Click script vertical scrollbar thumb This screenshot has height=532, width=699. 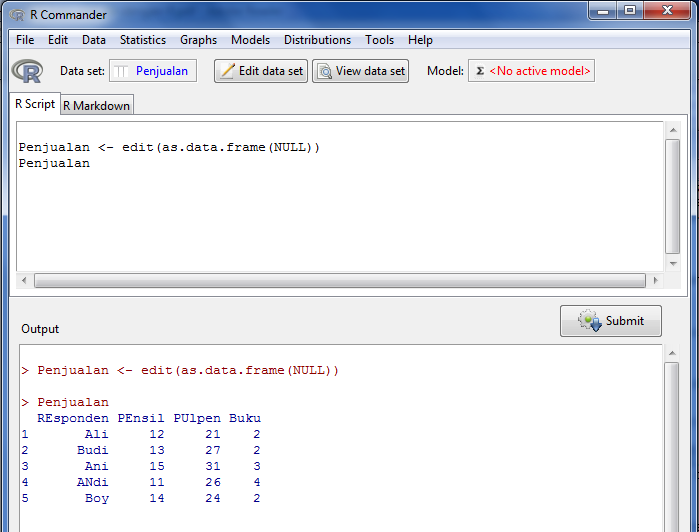673,197
